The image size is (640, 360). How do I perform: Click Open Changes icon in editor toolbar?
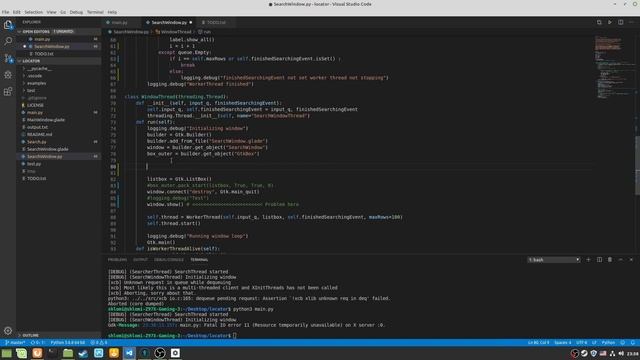point(599,22)
